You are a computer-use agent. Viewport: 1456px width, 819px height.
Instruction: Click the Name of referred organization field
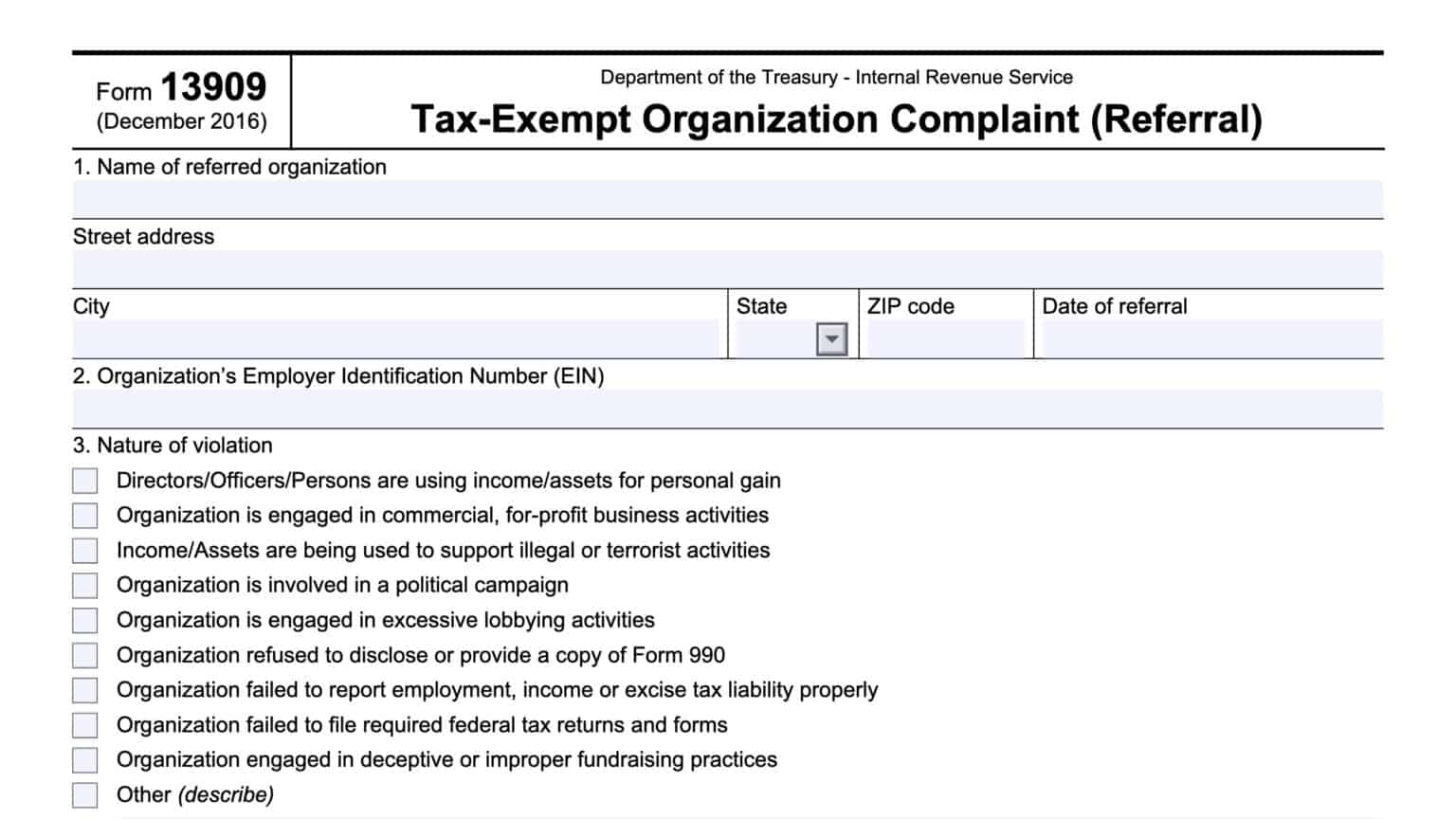[x=727, y=199]
